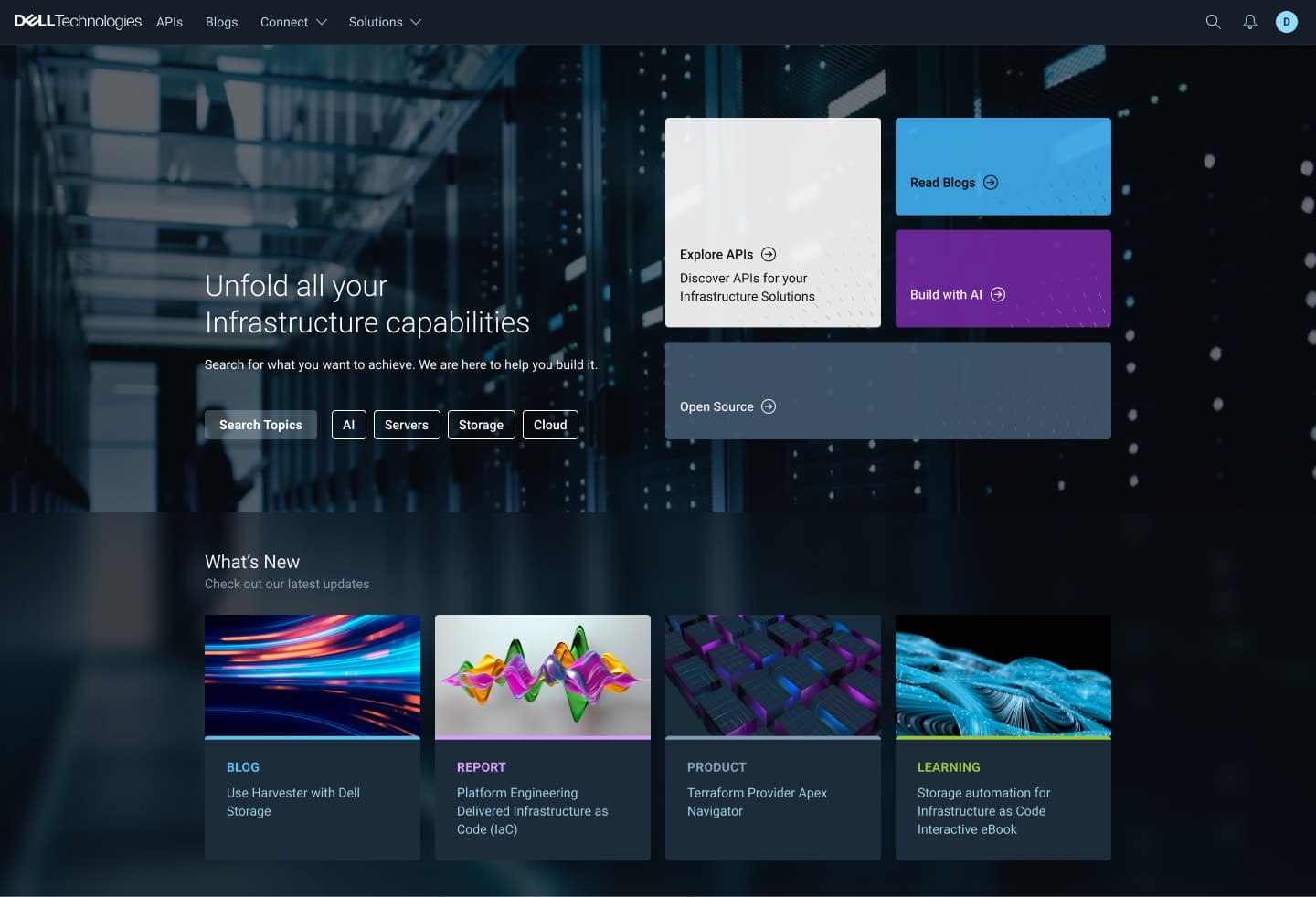Click the "What's New" heading
Image resolution: width=1316 pixels, height=897 pixels.
(252, 562)
